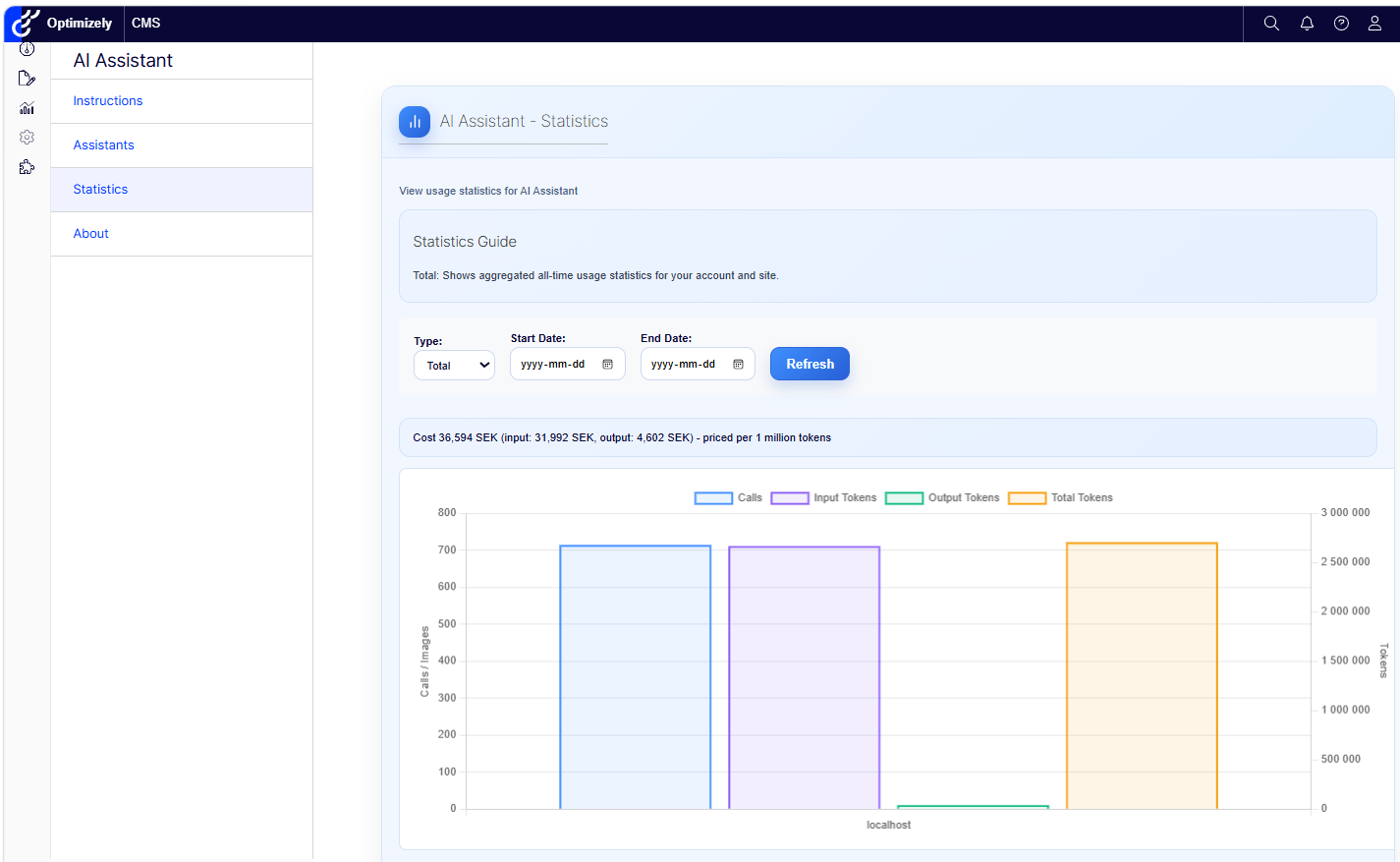The width and height of the screenshot is (1400, 862).
Task: Open the Start Date calendar picker icon
Action: tap(607, 365)
